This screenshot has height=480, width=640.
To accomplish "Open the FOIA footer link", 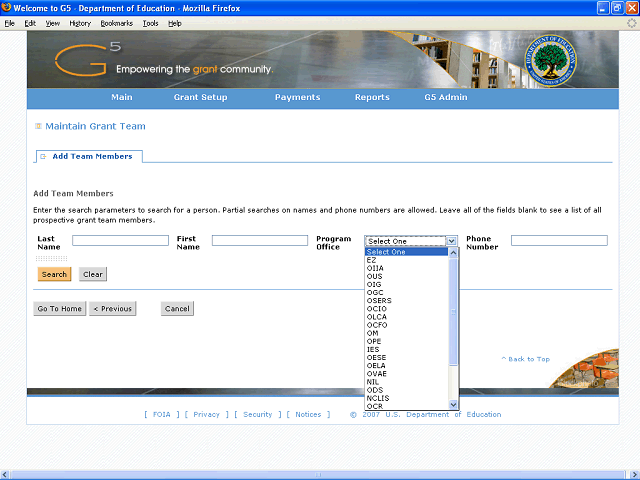I will 162,414.
